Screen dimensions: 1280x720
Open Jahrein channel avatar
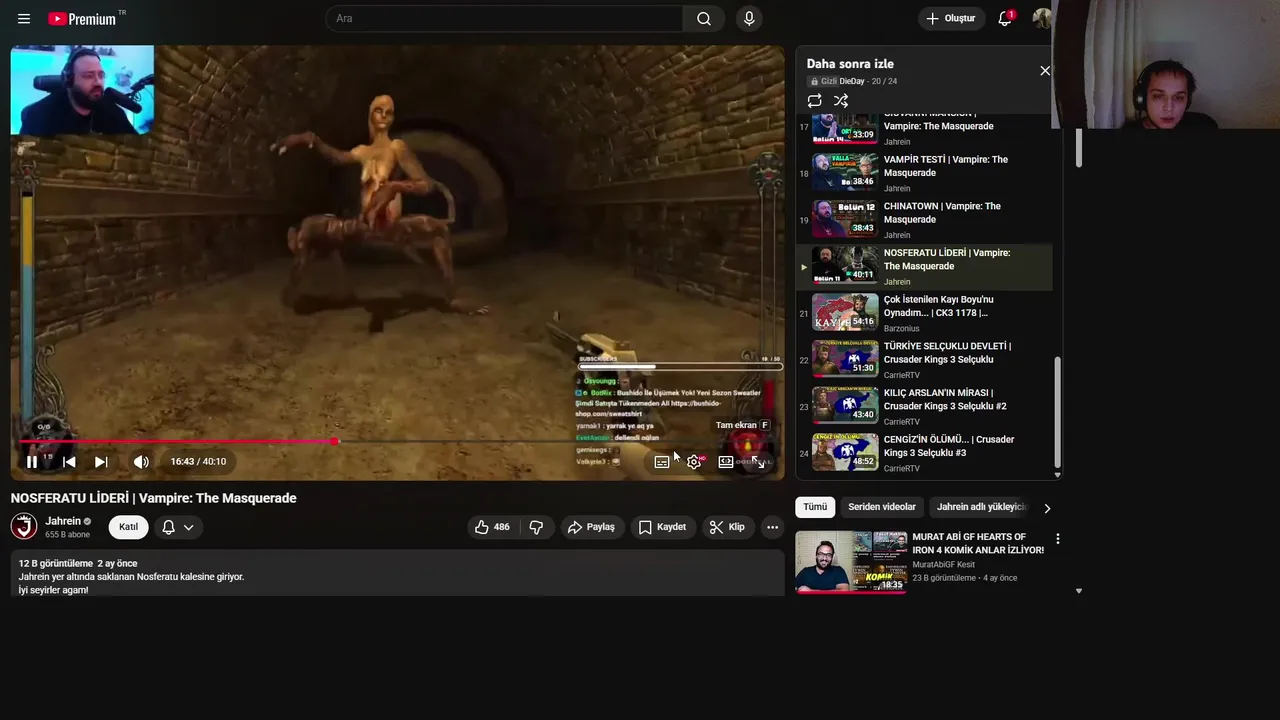point(24,526)
